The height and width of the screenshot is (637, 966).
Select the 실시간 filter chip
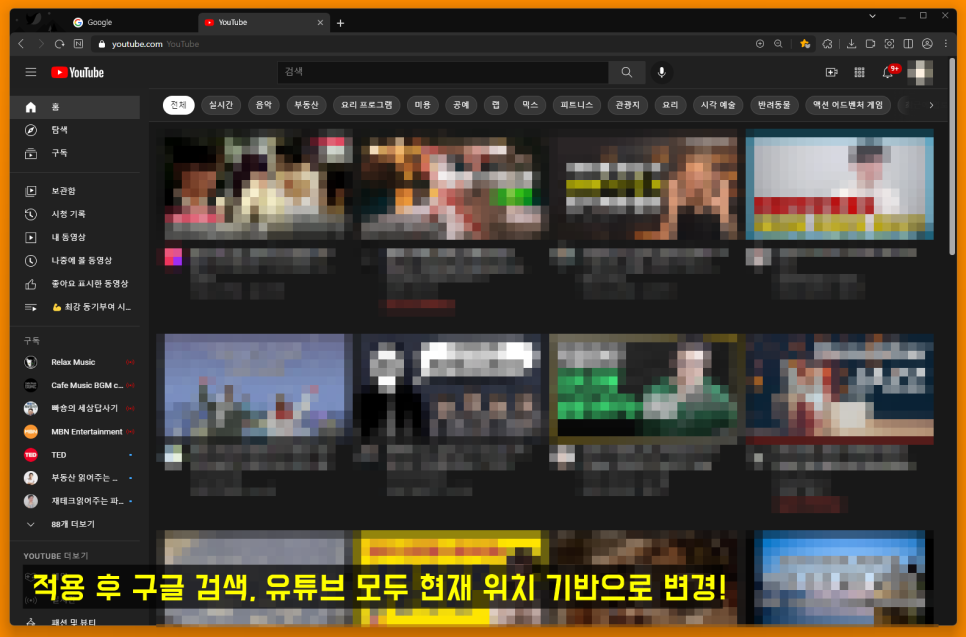(x=221, y=105)
